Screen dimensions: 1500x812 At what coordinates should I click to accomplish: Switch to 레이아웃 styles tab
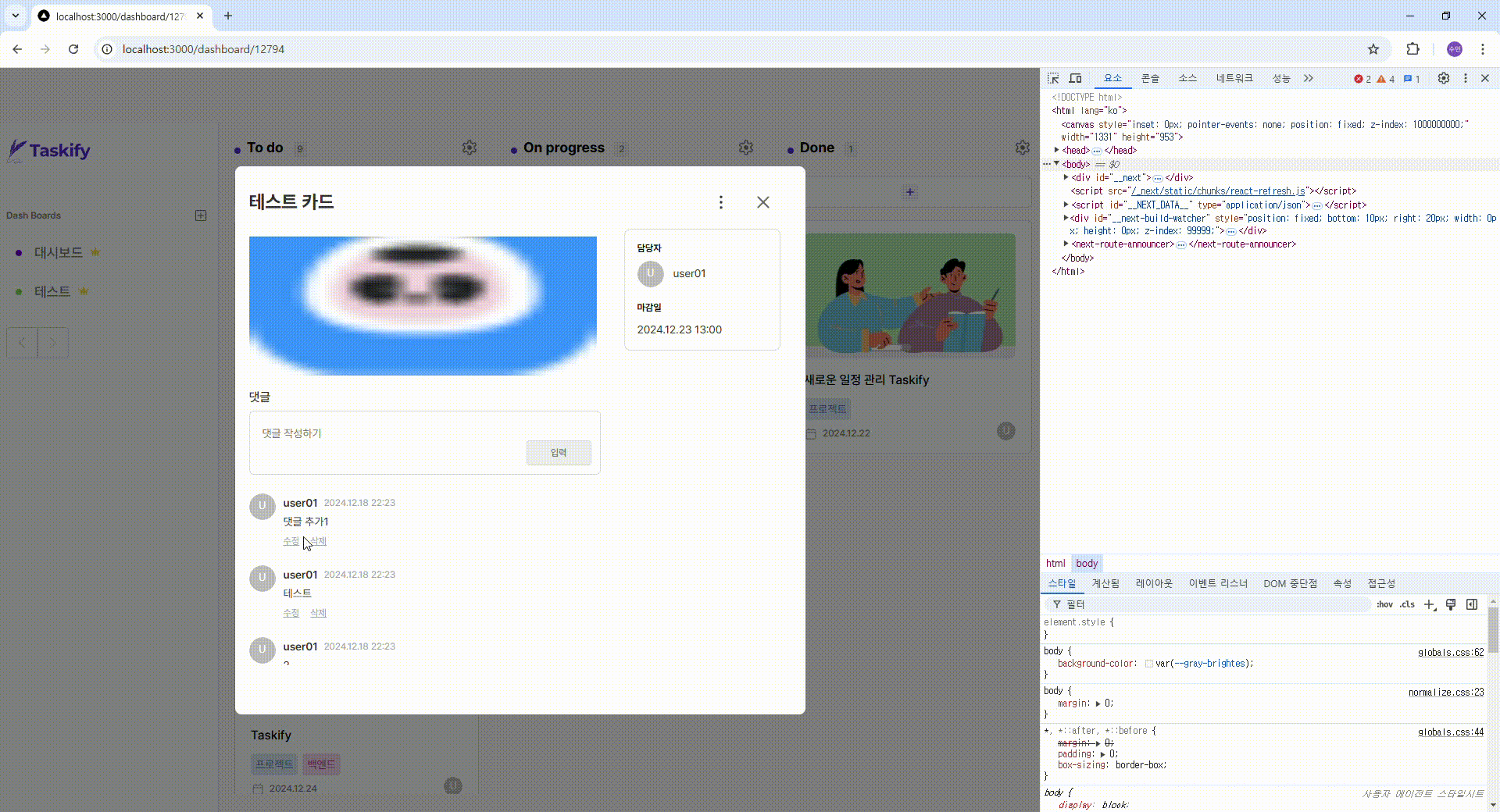1154,583
